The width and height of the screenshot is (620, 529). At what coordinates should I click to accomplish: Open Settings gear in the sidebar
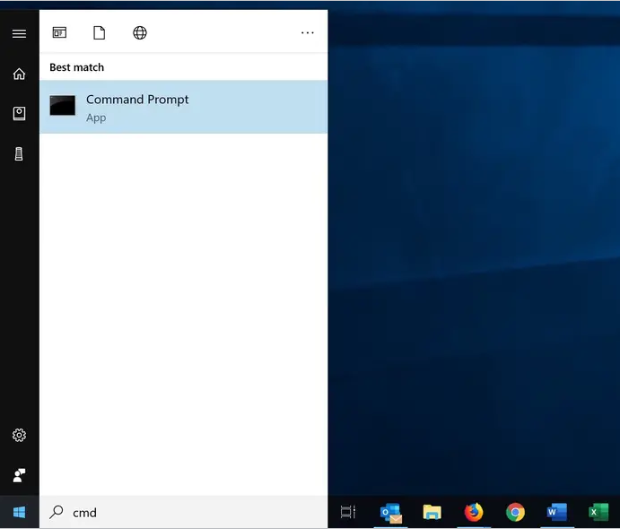coord(19,435)
